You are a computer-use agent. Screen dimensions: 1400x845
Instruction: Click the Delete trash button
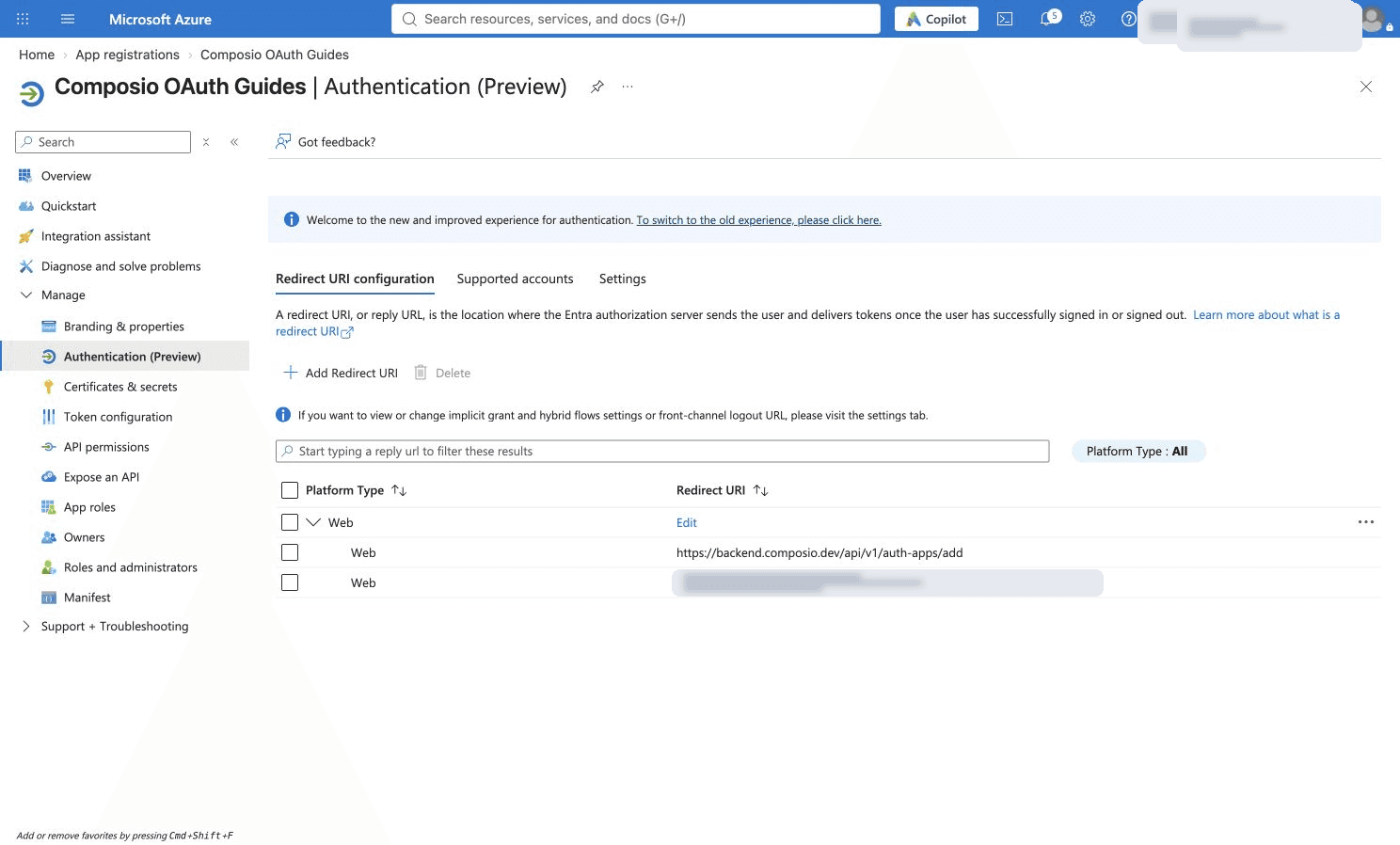click(x=442, y=373)
